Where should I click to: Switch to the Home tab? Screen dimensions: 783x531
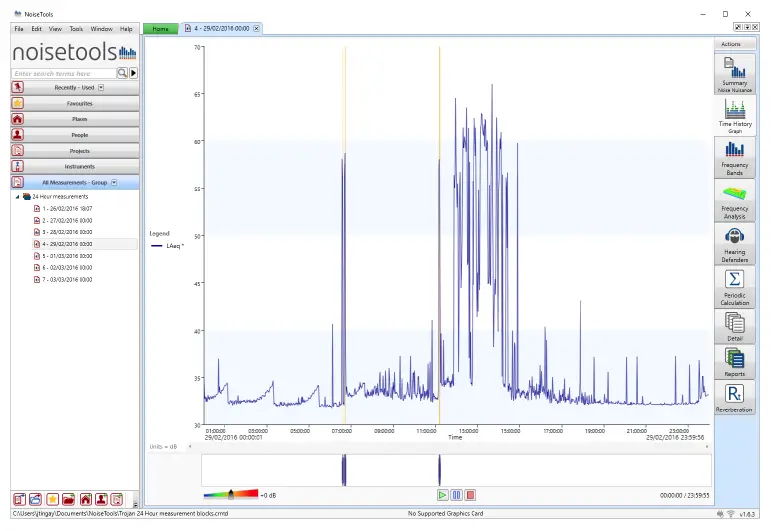click(x=160, y=29)
